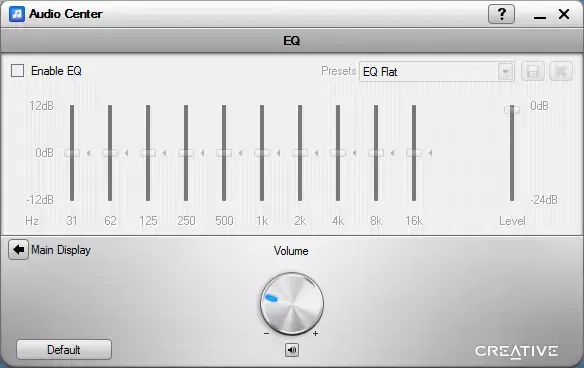Close the Audio Center window
584x368 pixels.
click(x=564, y=14)
